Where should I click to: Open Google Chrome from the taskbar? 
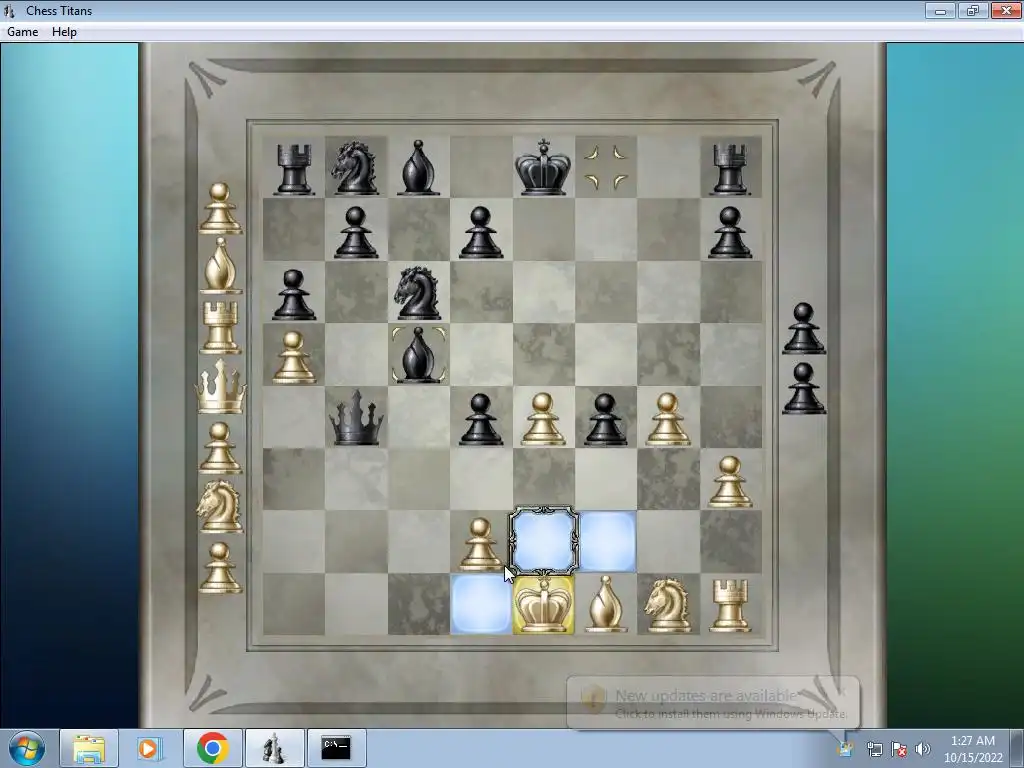(x=212, y=748)
